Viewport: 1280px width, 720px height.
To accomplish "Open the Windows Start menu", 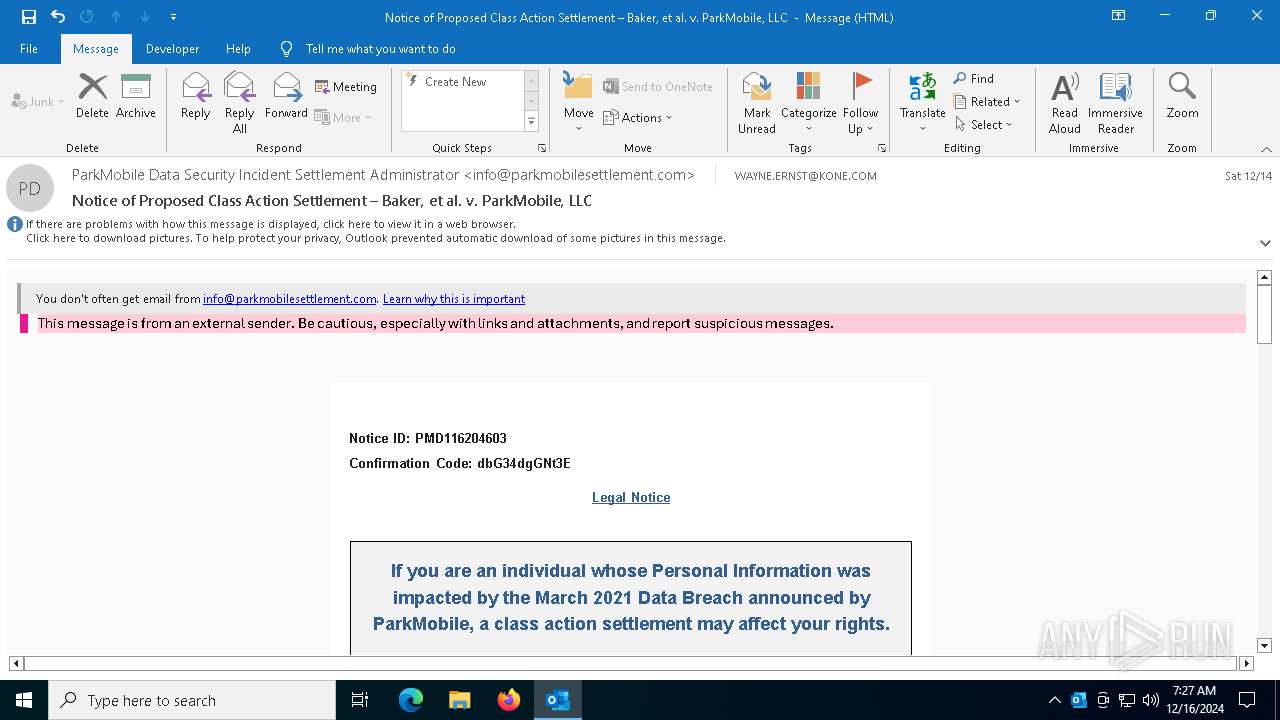I will click(x=24, y=700).
